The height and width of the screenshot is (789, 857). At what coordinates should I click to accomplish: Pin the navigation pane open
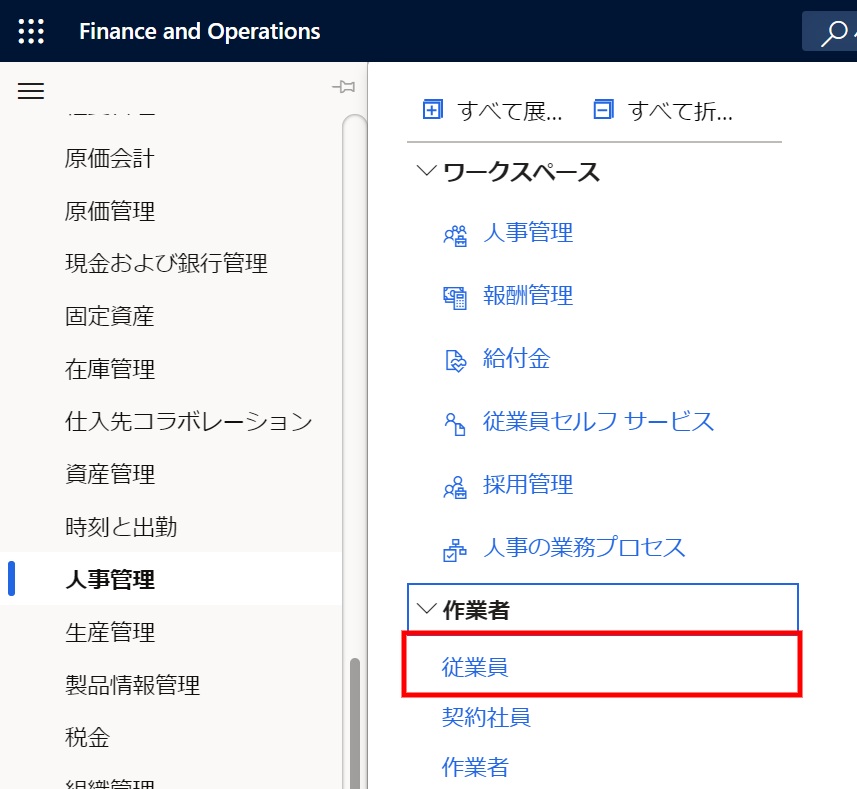(x=344, y=87)
